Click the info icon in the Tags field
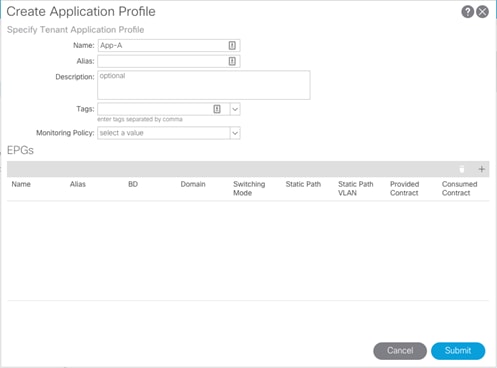 (x=217, y=109)
